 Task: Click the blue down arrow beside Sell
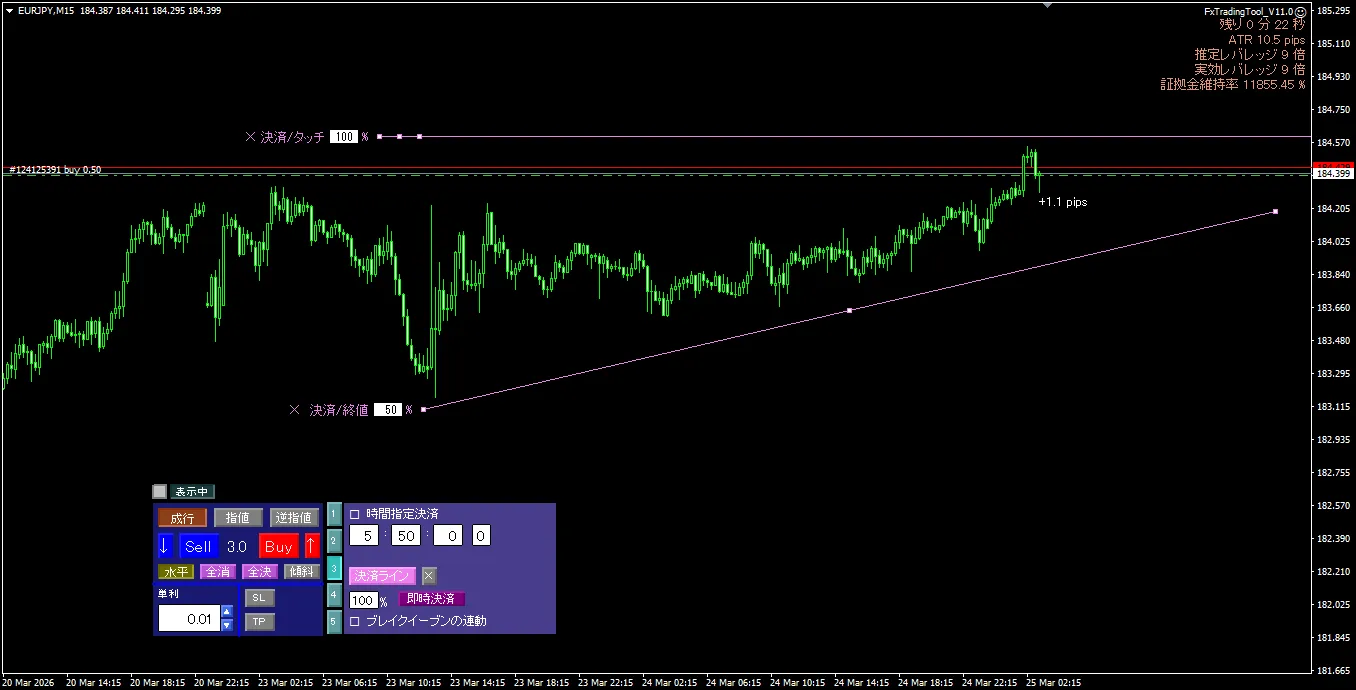(165, 546)
